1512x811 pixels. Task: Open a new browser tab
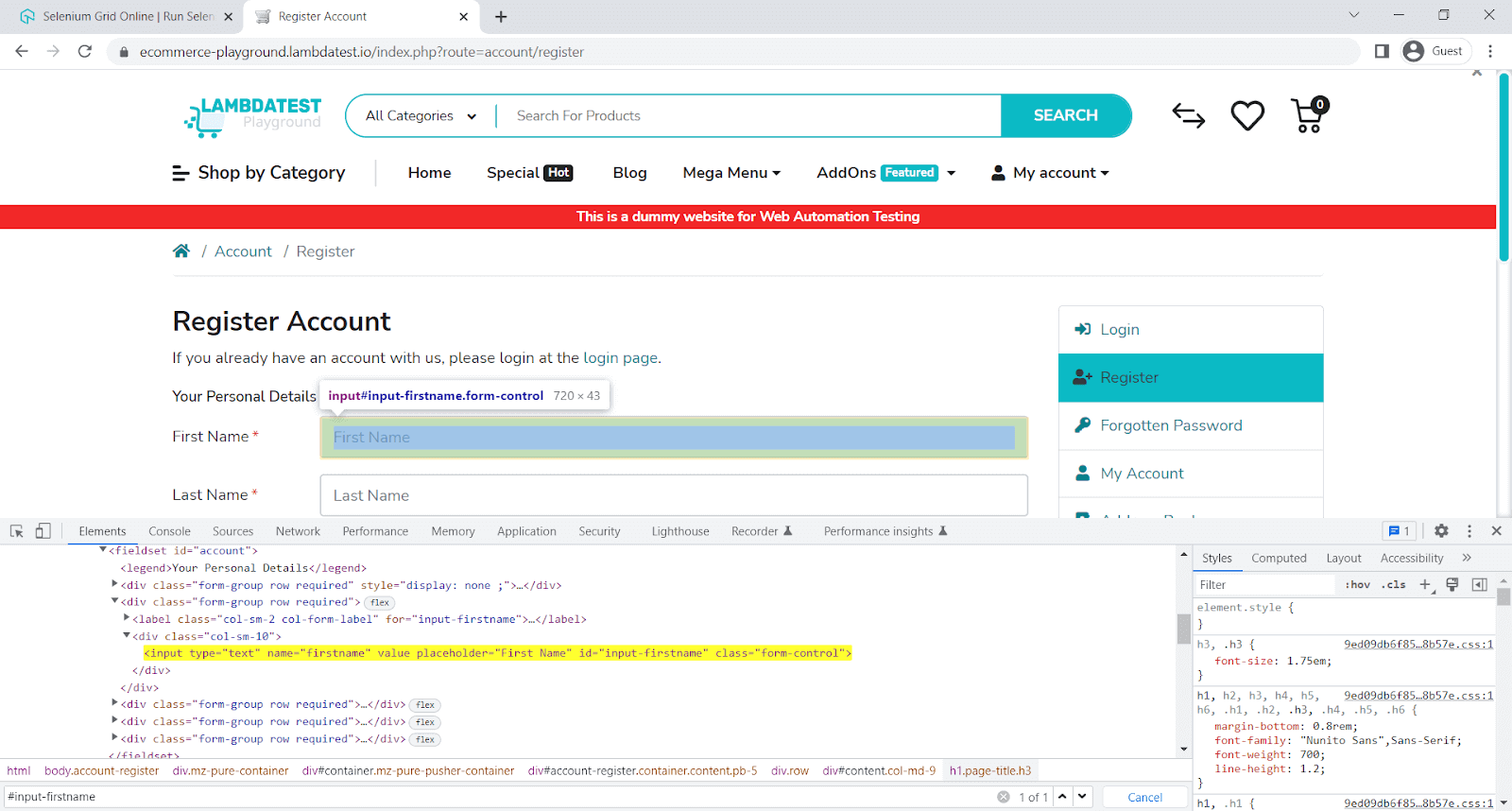tap(501, 16)
